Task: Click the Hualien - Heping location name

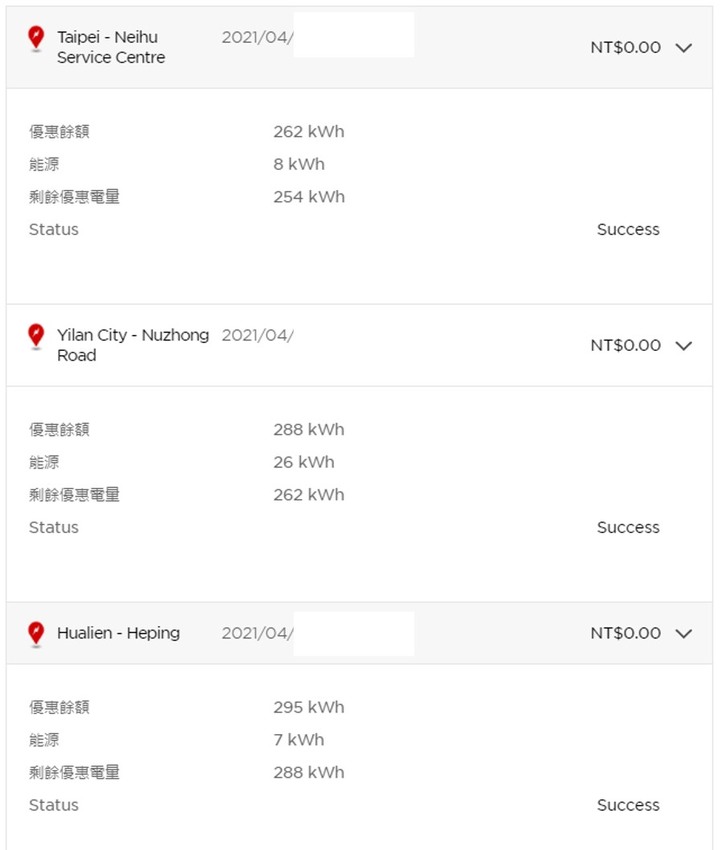Action: tap(118, 633)
